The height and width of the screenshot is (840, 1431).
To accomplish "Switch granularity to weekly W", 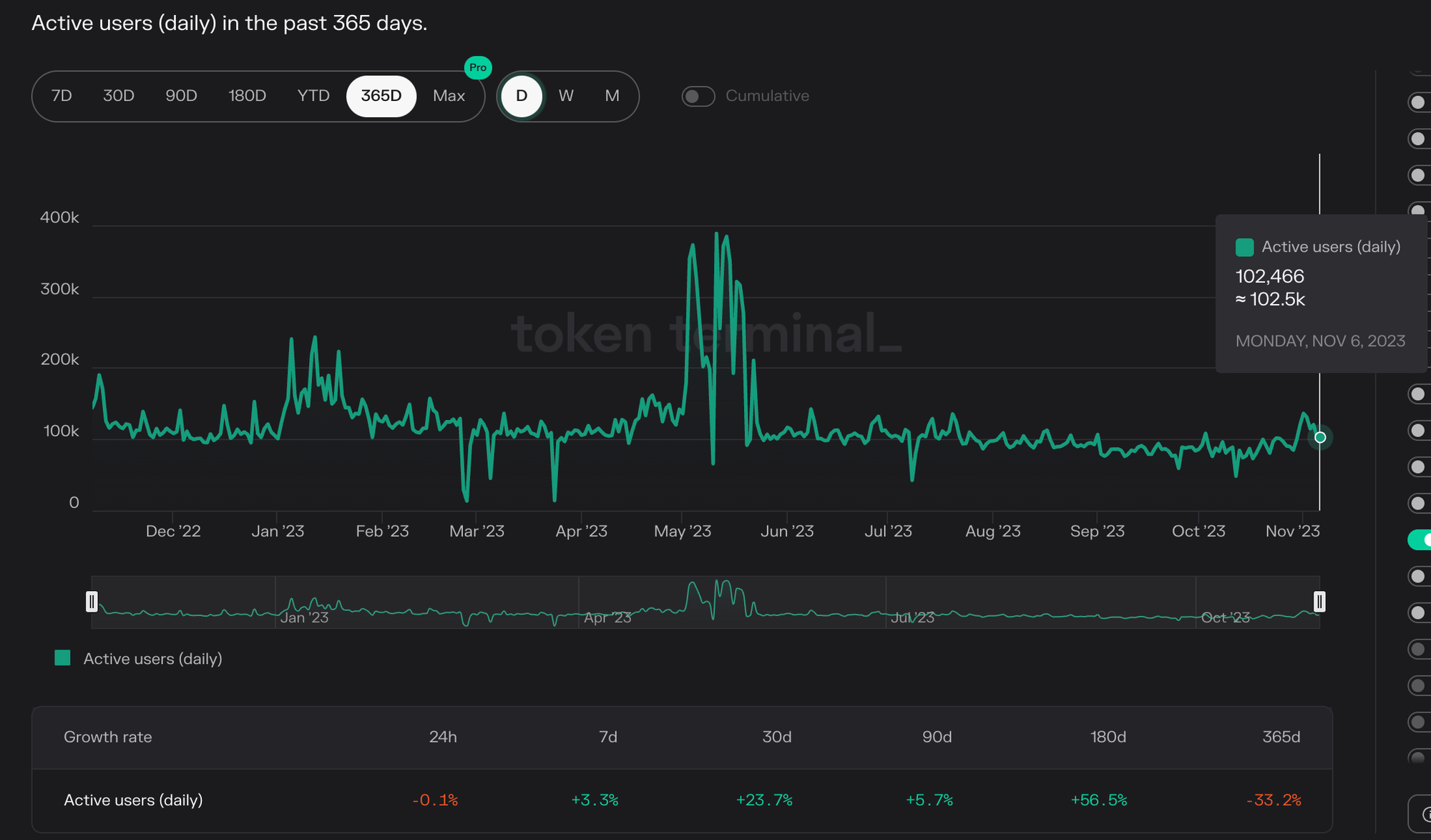I will tap(566, 96).
